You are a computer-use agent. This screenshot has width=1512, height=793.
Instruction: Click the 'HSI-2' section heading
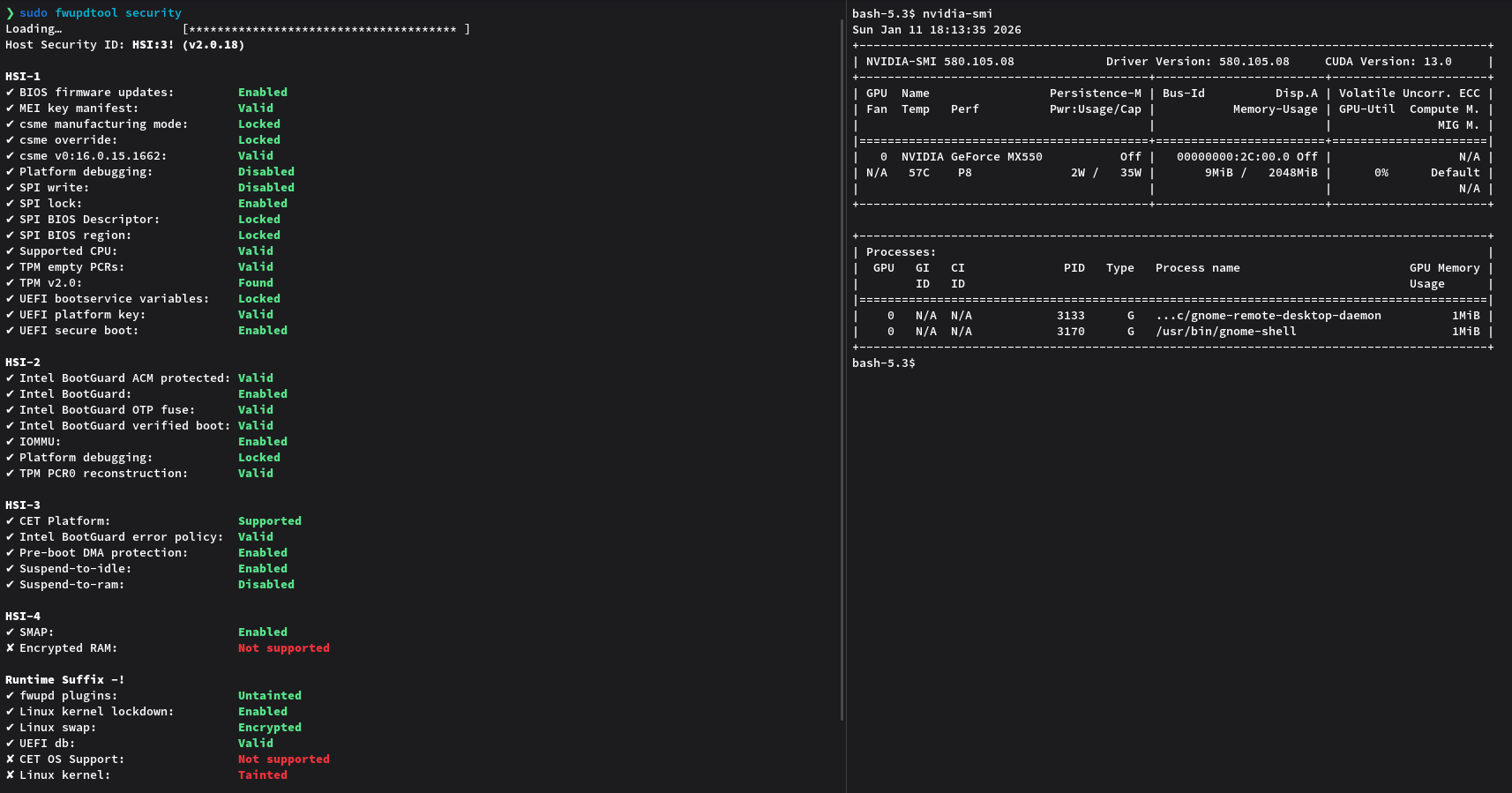pos(23,363)
